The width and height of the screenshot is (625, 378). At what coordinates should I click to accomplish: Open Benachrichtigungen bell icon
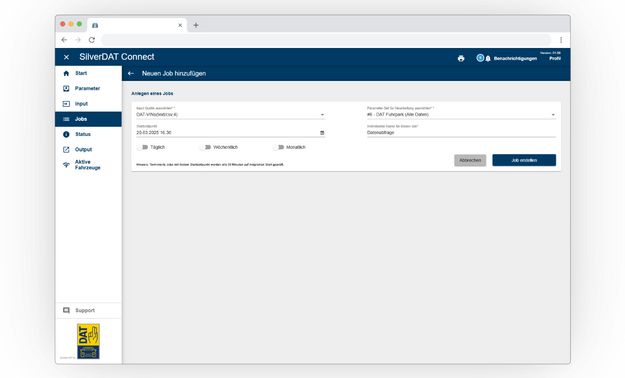tap(488, 59)
